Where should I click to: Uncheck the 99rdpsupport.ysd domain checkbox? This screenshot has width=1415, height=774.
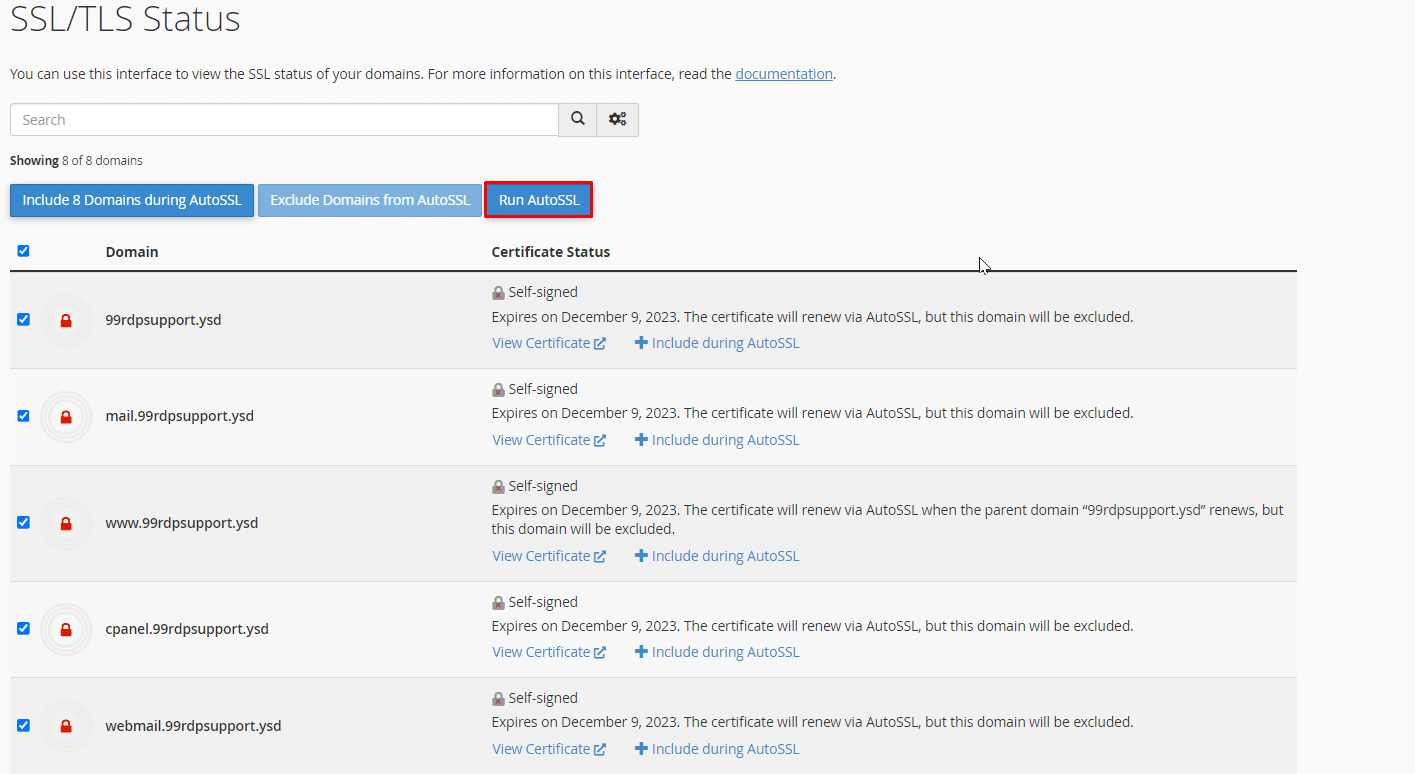point(23,320)
